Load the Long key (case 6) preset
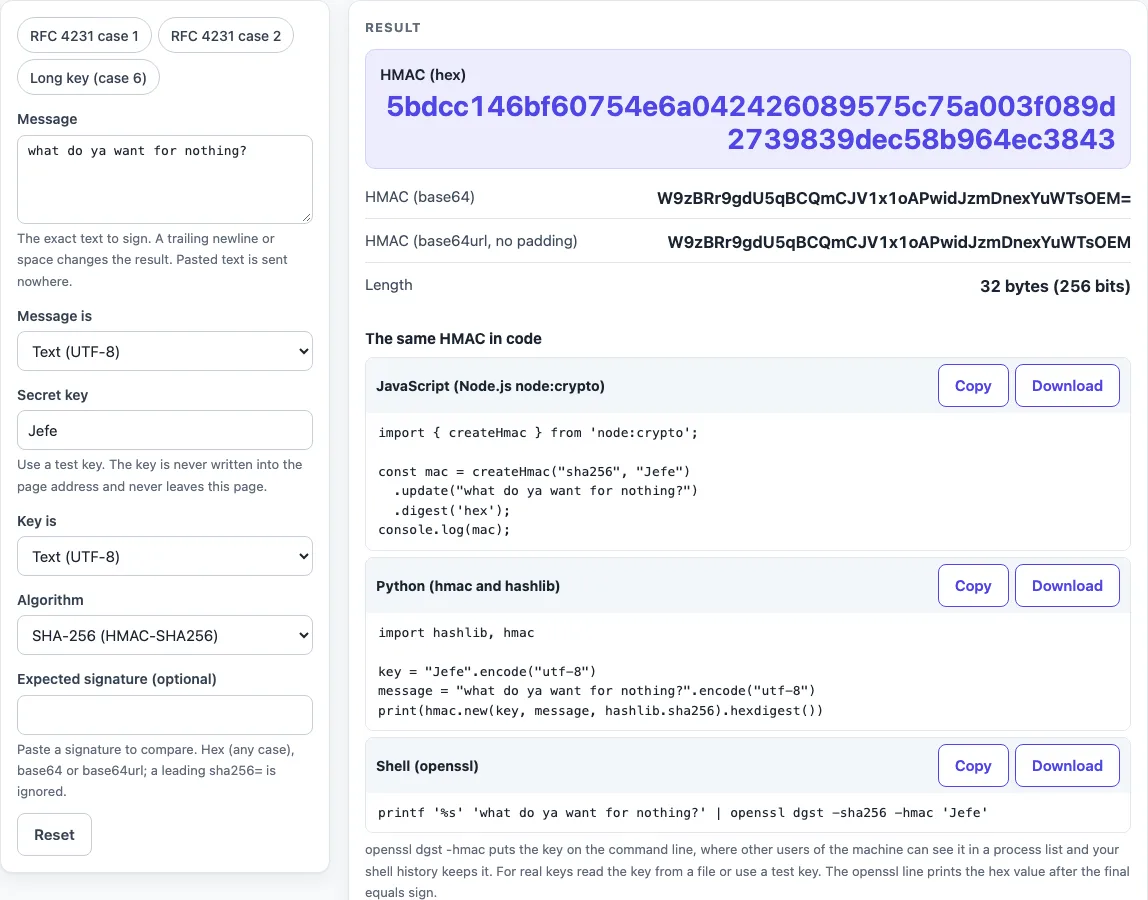Viewport: 1148px width, 900px height. (x=88, y=78)
